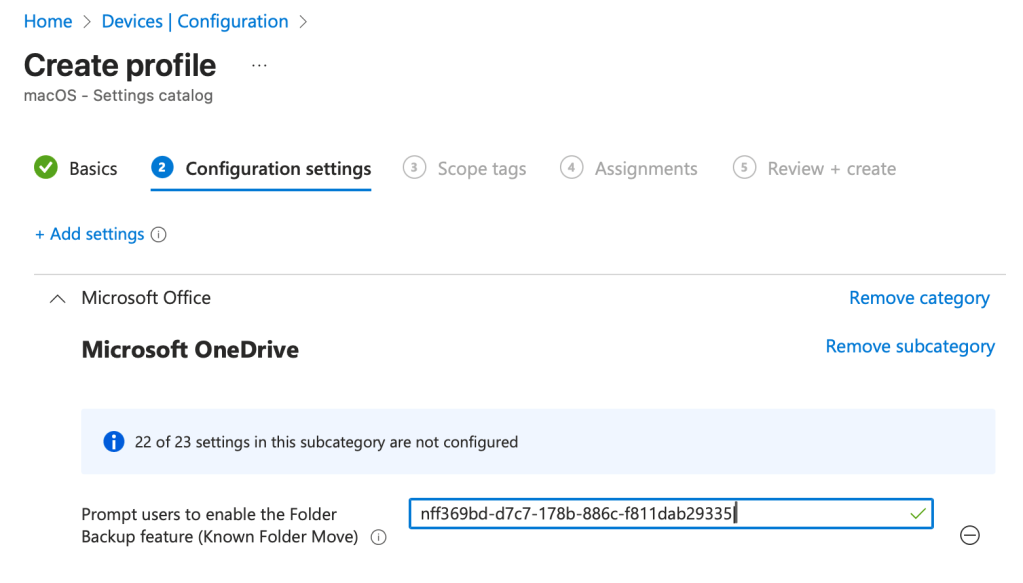Click the + Add settings link

click(x=90, y=234)
